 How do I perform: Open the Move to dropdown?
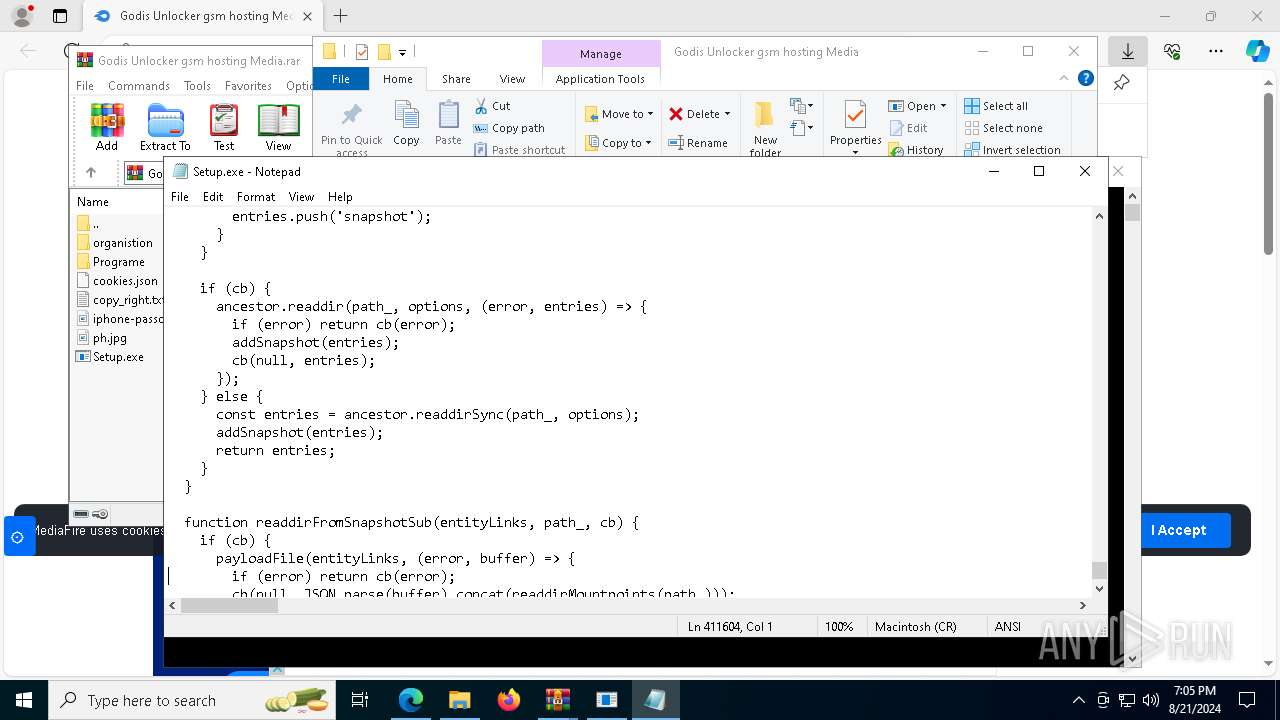pyautogui.click(x=619, y=114)
